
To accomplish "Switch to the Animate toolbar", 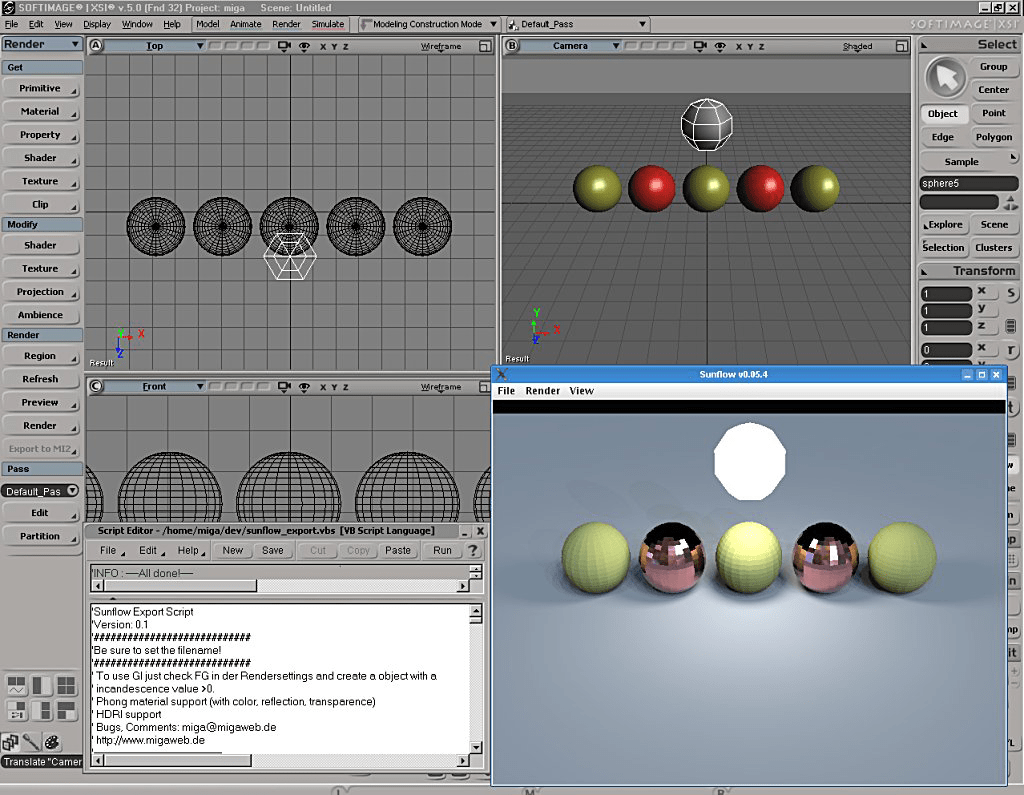I will pyautogui.click(x=246, y=24).
